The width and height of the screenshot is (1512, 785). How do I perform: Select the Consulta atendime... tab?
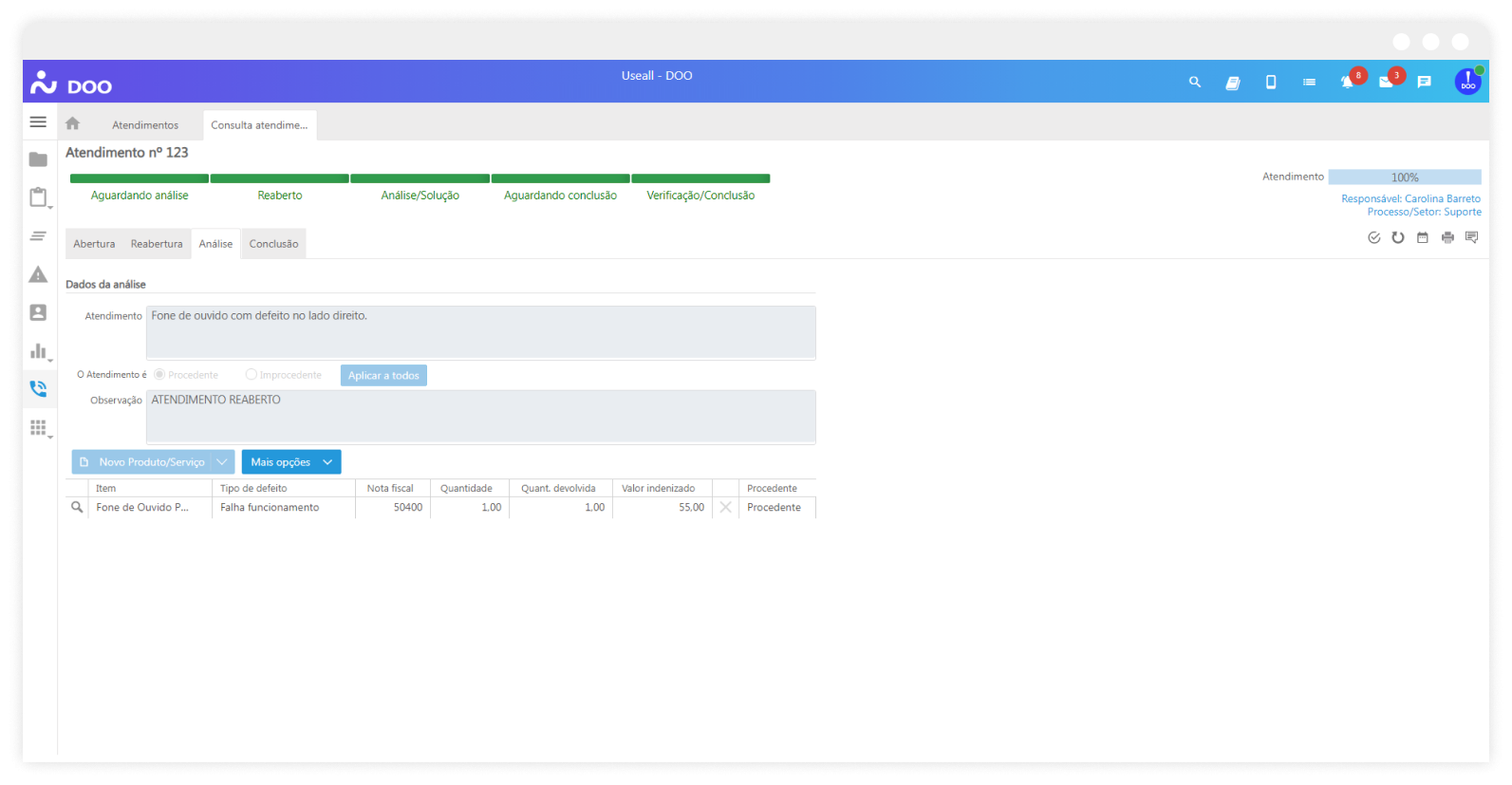coord(259,125)
